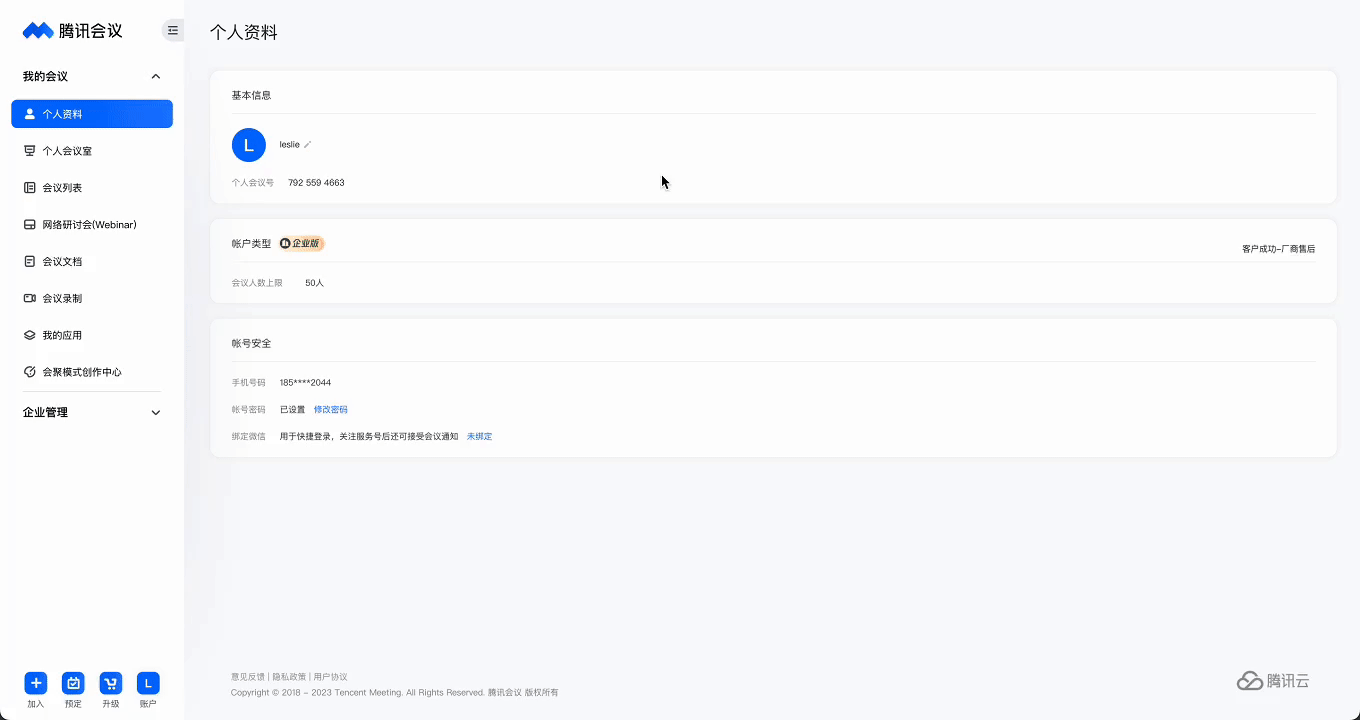Click the phone number 185****2044
The image size is (1360, 720).
305,383
